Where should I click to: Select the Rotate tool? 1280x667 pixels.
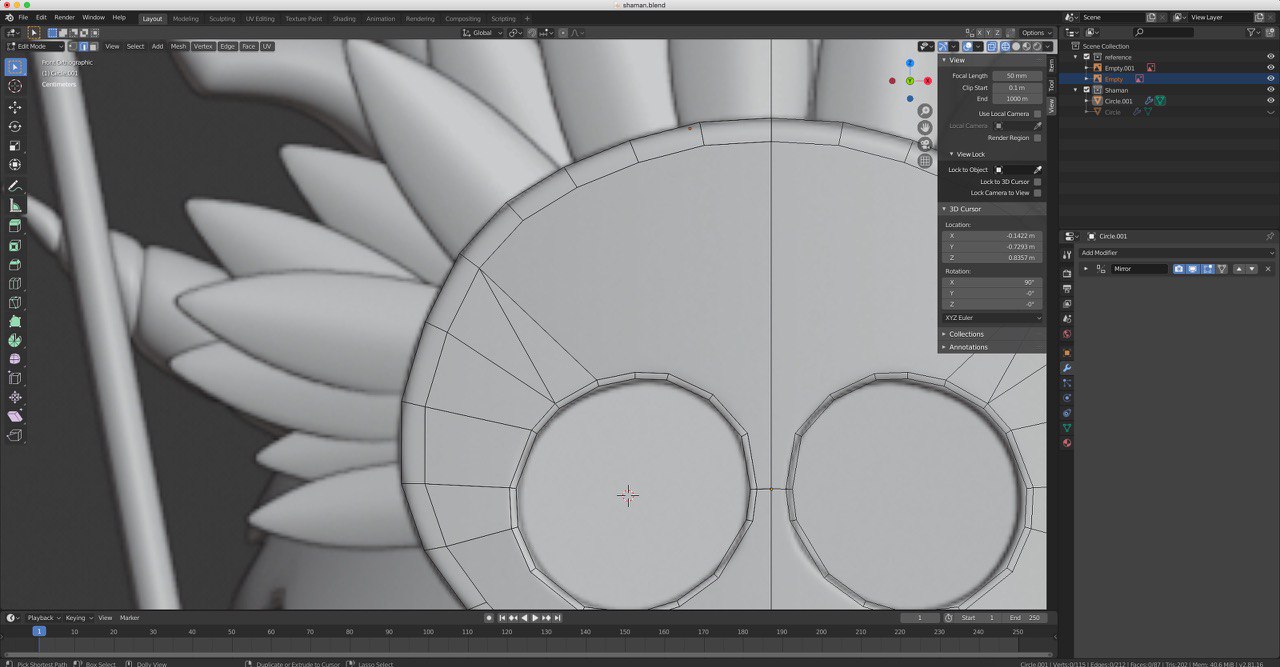pyautogui.click(x=15, y=126)
